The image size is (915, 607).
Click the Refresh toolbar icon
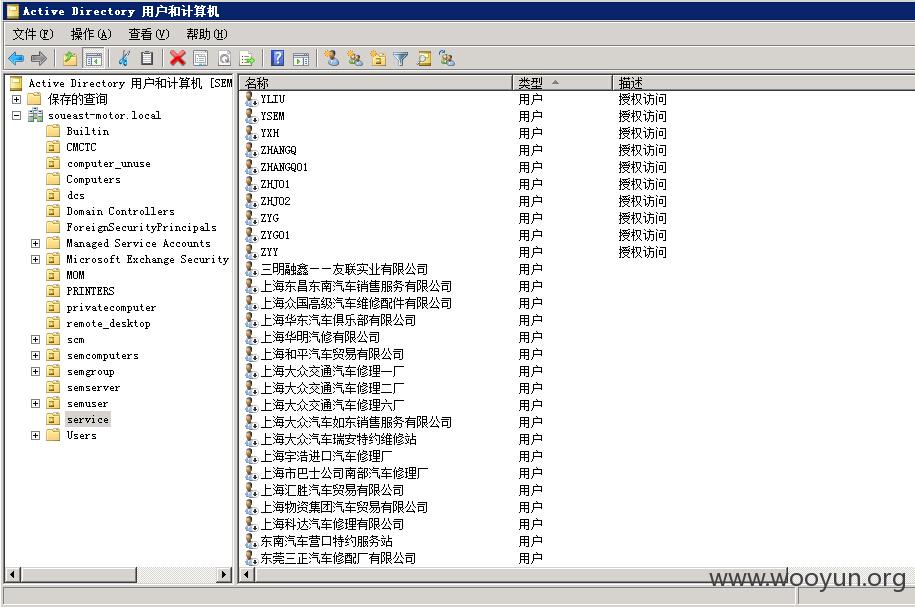[x=225, y=58]
